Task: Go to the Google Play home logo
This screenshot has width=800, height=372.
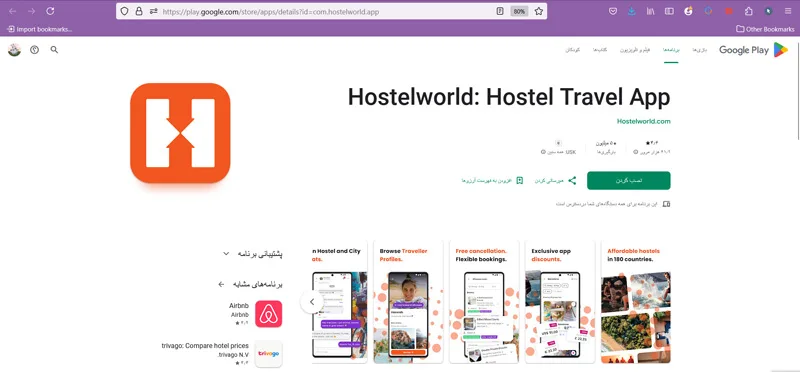Action: click(754, 50)
